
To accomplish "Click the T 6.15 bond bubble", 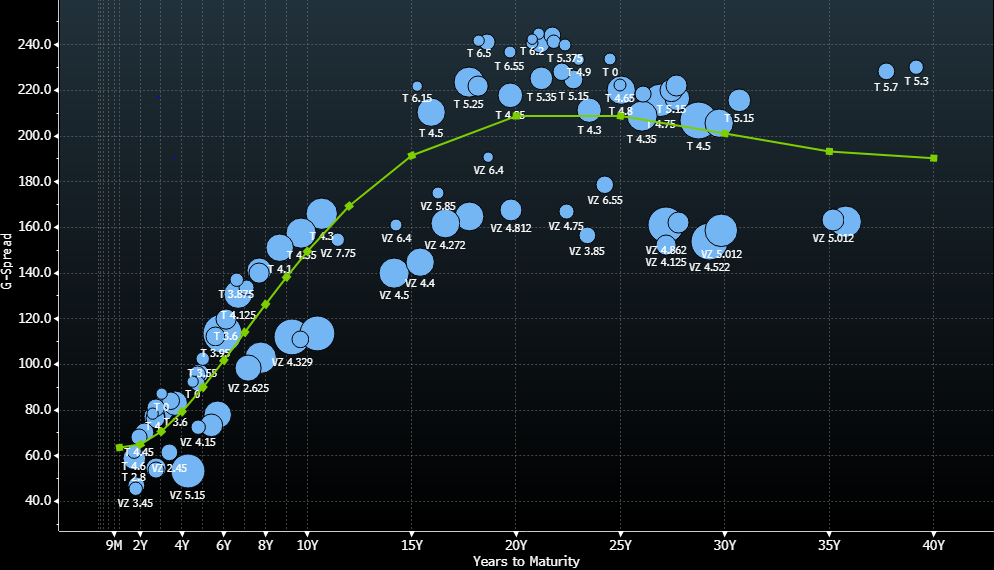I will (417, 86).
